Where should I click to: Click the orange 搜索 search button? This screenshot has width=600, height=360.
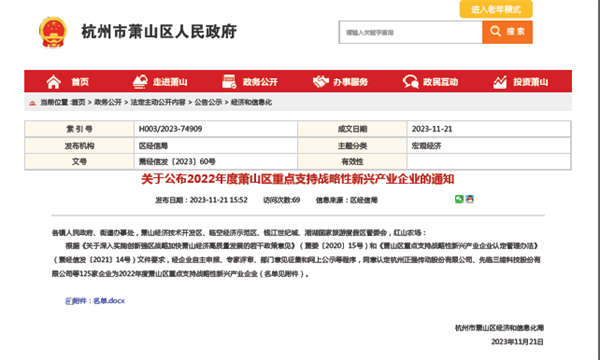click(507, 32)
